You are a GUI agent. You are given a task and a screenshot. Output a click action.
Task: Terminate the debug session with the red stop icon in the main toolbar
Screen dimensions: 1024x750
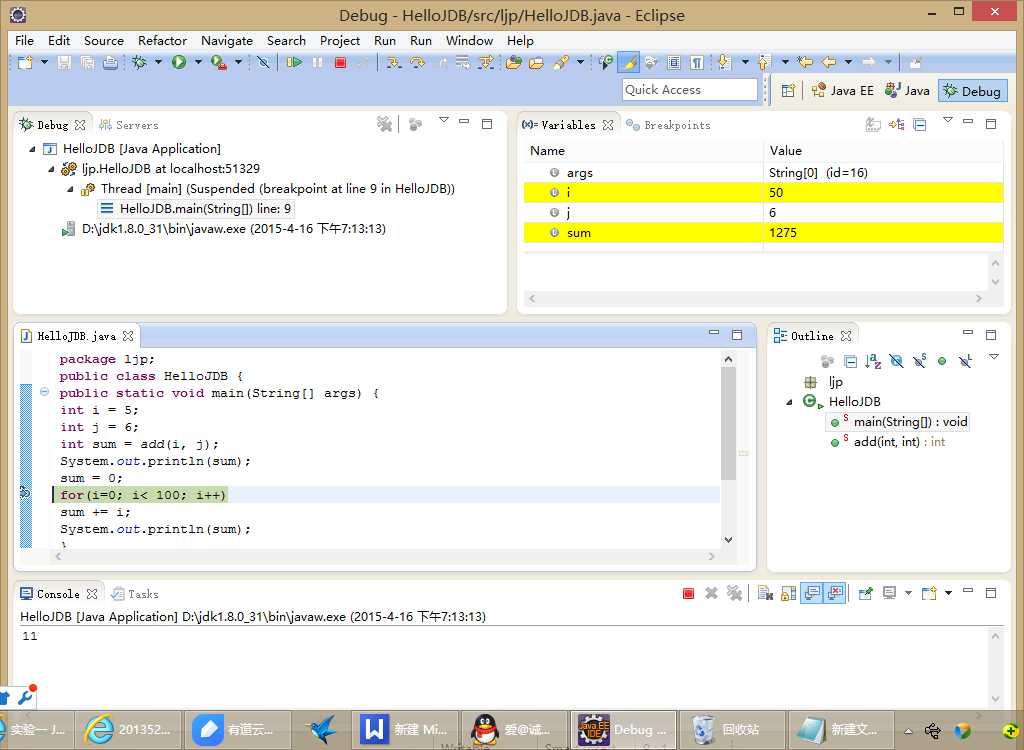[340, 62]
